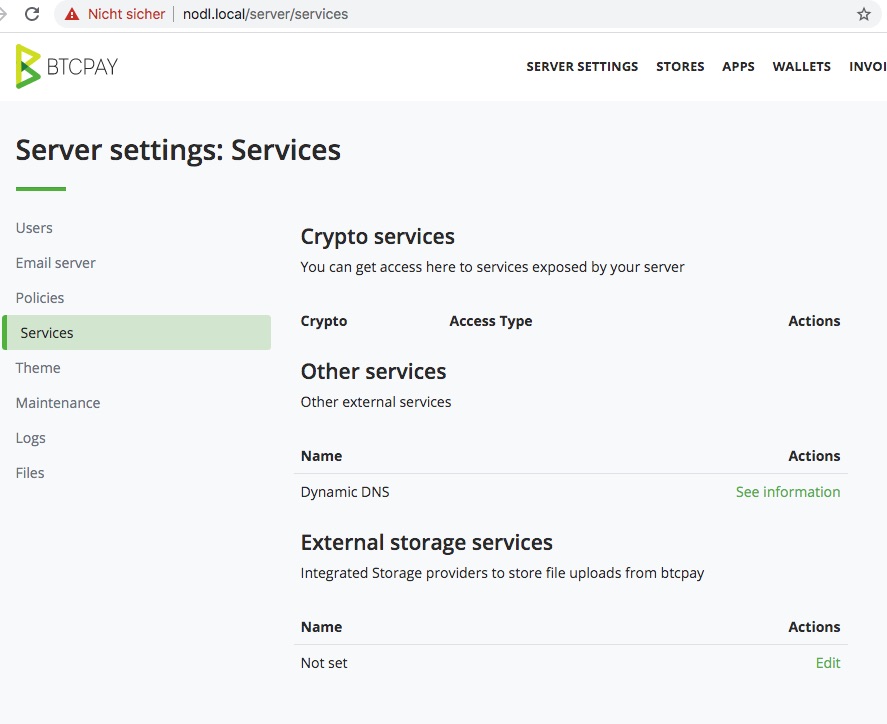Click the Crypto column header
887x724 pixels.
click(324, 321)
